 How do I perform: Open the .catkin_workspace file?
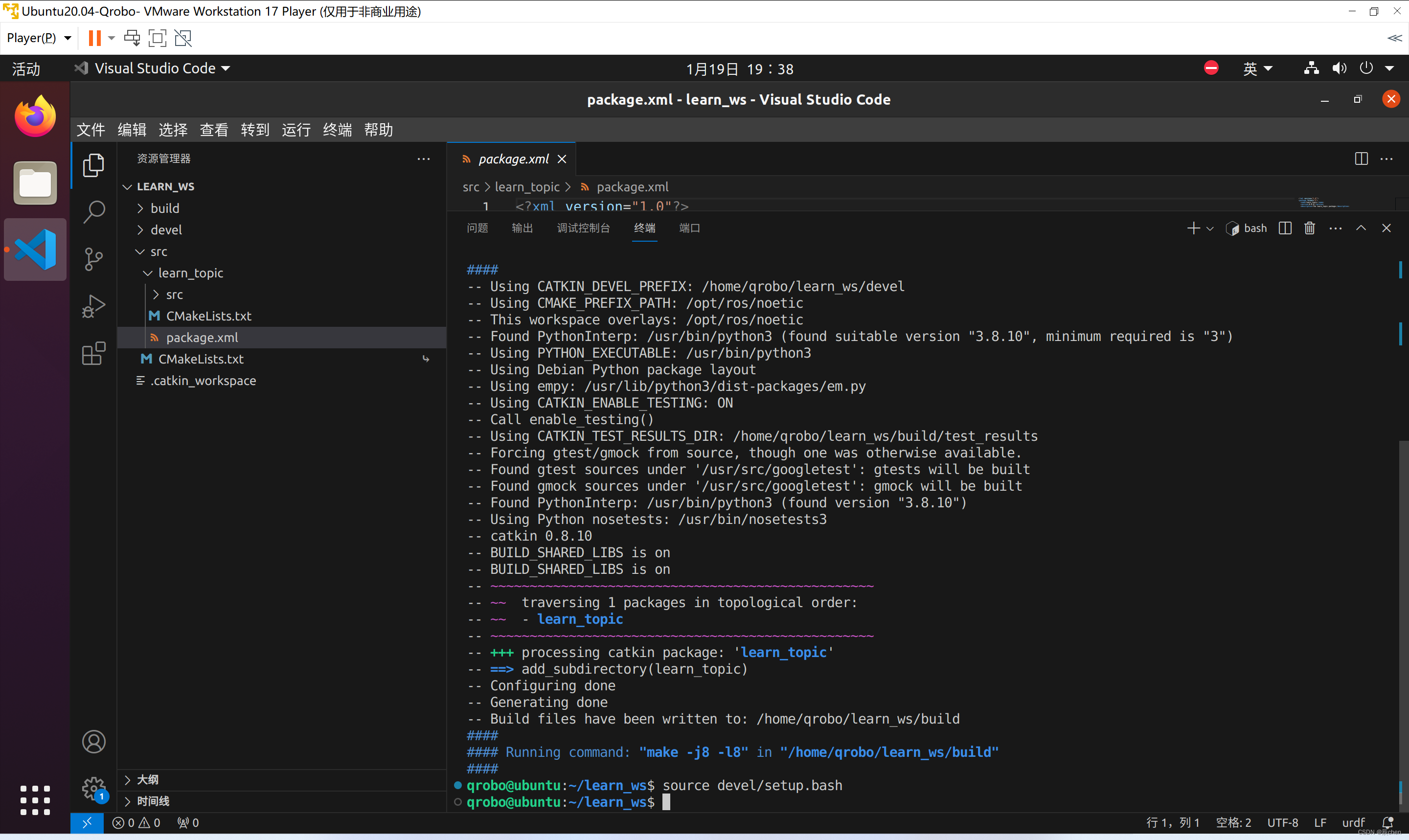point(203,381)
